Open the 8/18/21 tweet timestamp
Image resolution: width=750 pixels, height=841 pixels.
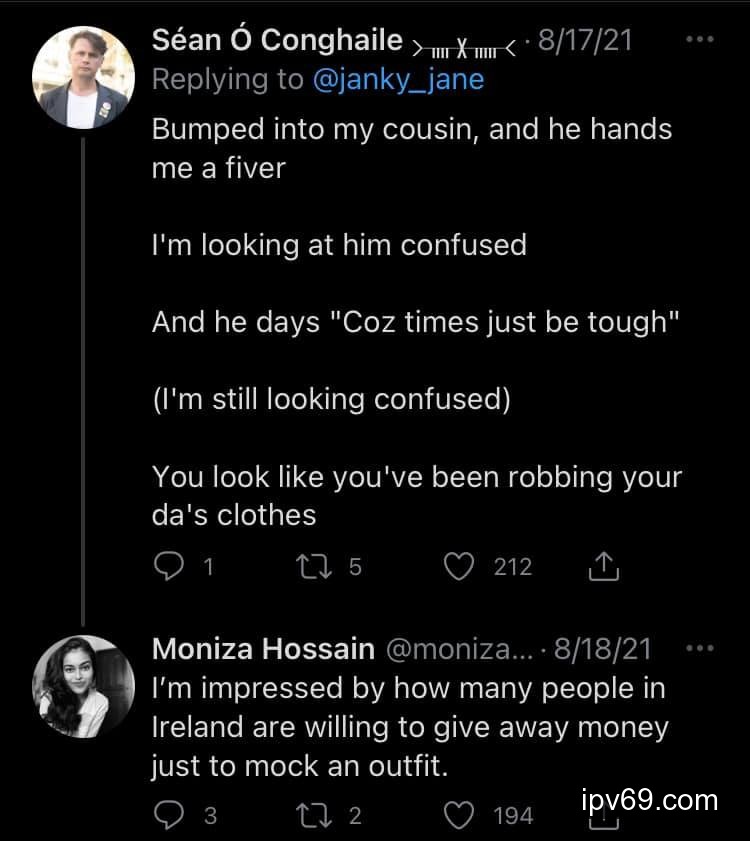604,649
